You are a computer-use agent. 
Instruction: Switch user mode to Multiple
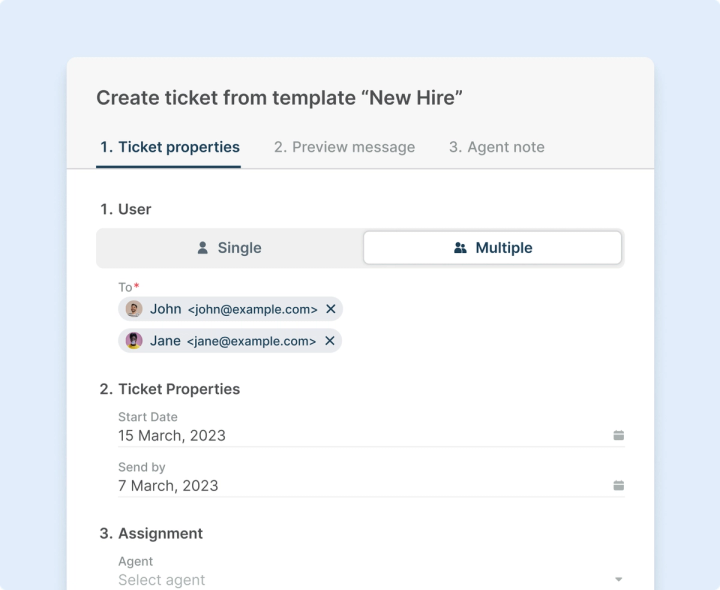[492, 248]
